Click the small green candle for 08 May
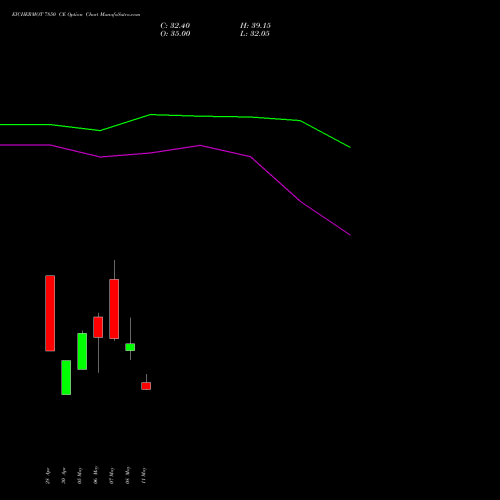This screenshot has height=500, width=500. (x=130, y=347)
